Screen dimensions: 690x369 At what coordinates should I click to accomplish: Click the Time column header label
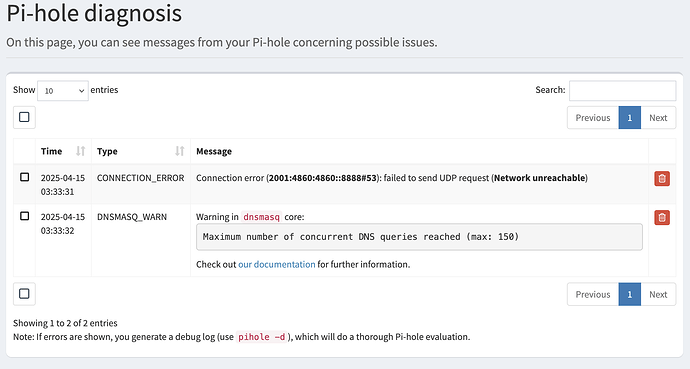(51, 151)
